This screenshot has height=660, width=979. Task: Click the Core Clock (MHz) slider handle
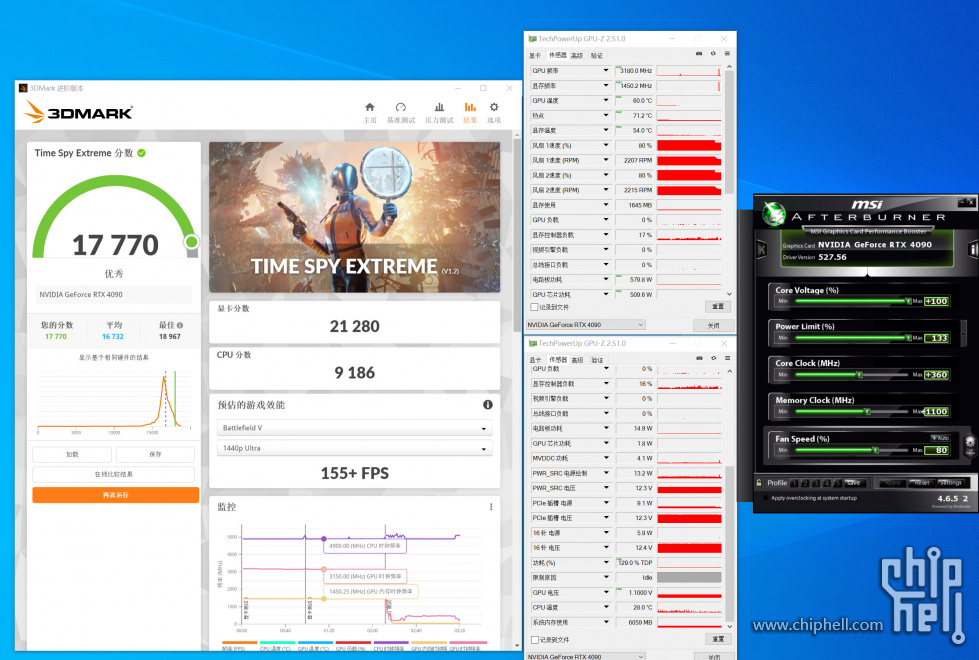click(x=859, y=375)
